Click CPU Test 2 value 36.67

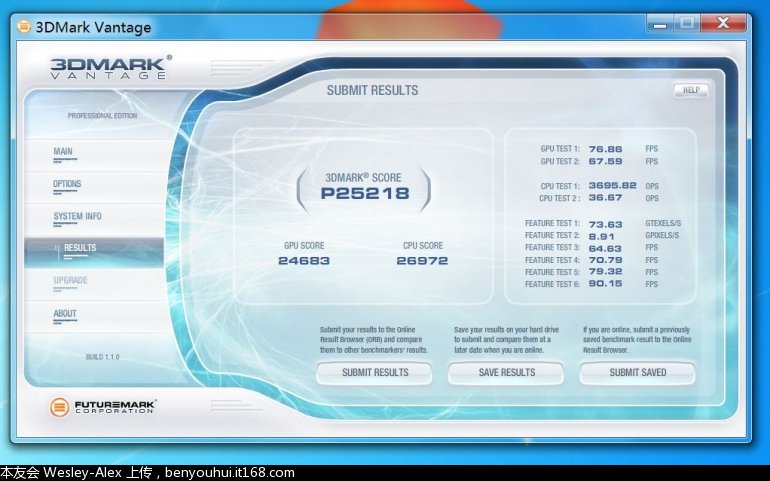[605, 198]
